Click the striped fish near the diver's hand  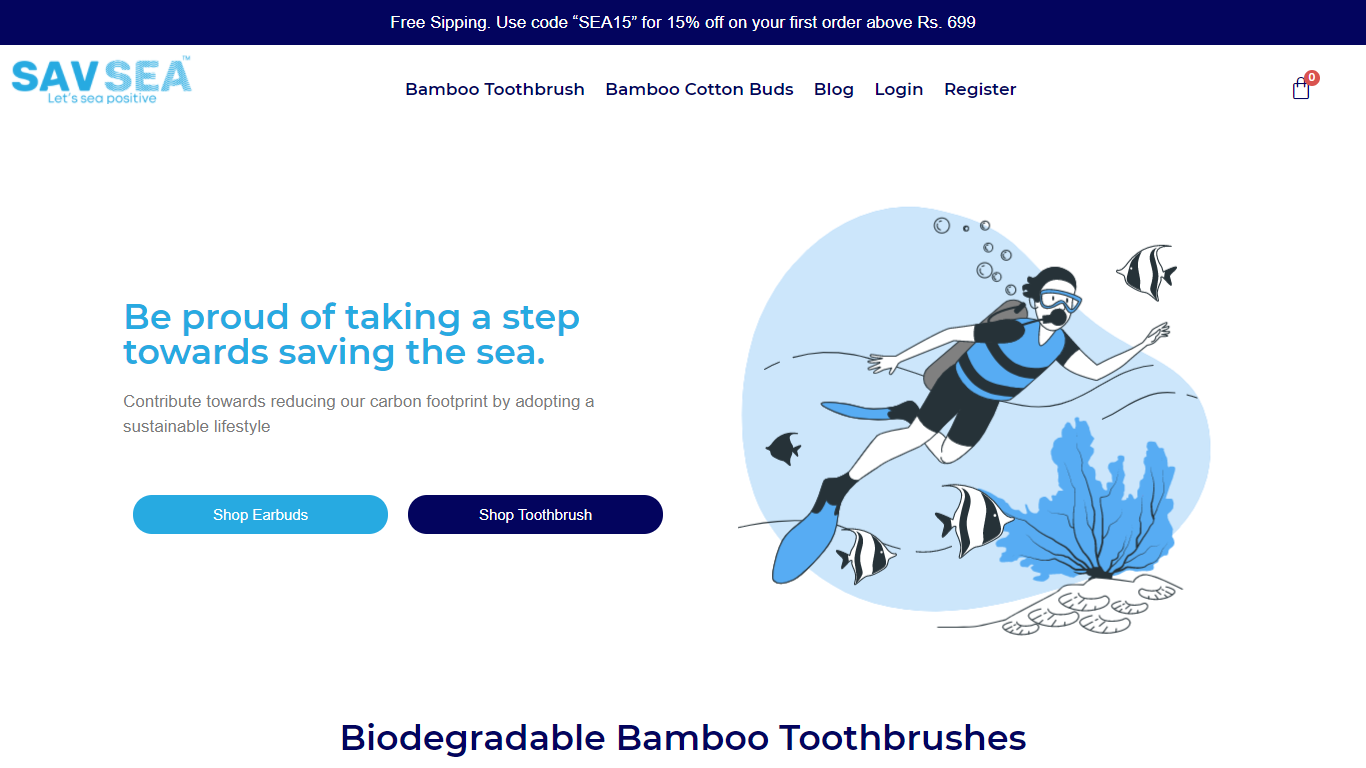coord(1146,271)
